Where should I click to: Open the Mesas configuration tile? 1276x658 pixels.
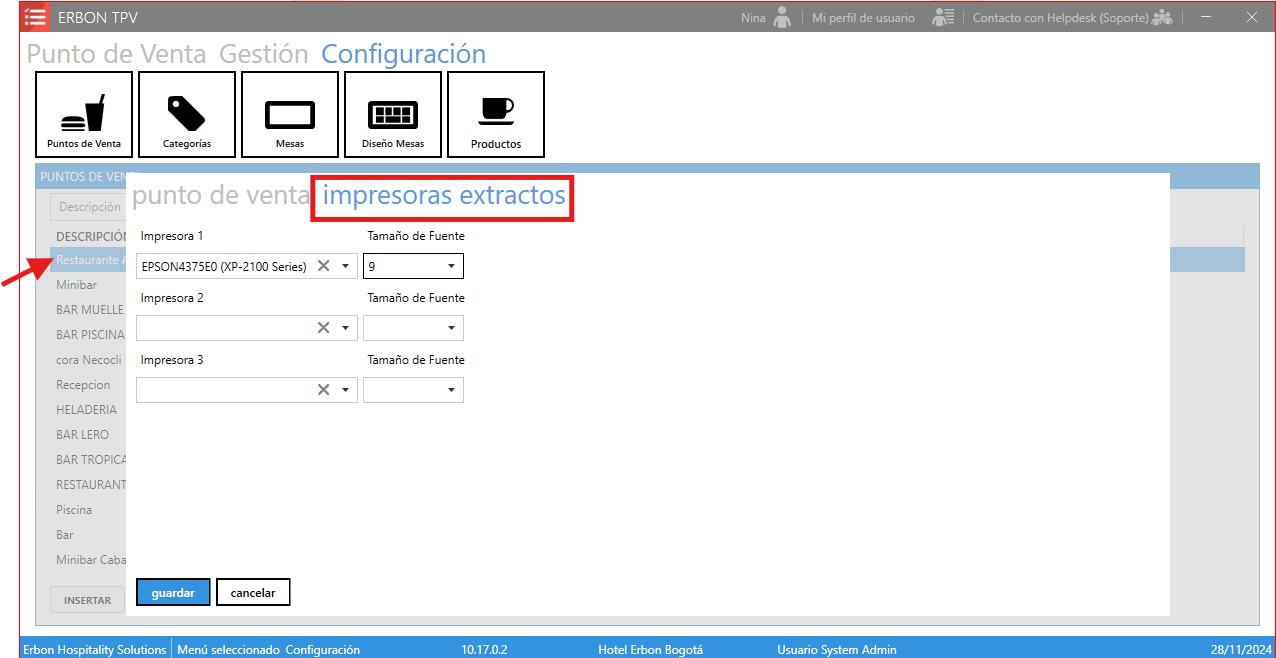coord(290,115)
